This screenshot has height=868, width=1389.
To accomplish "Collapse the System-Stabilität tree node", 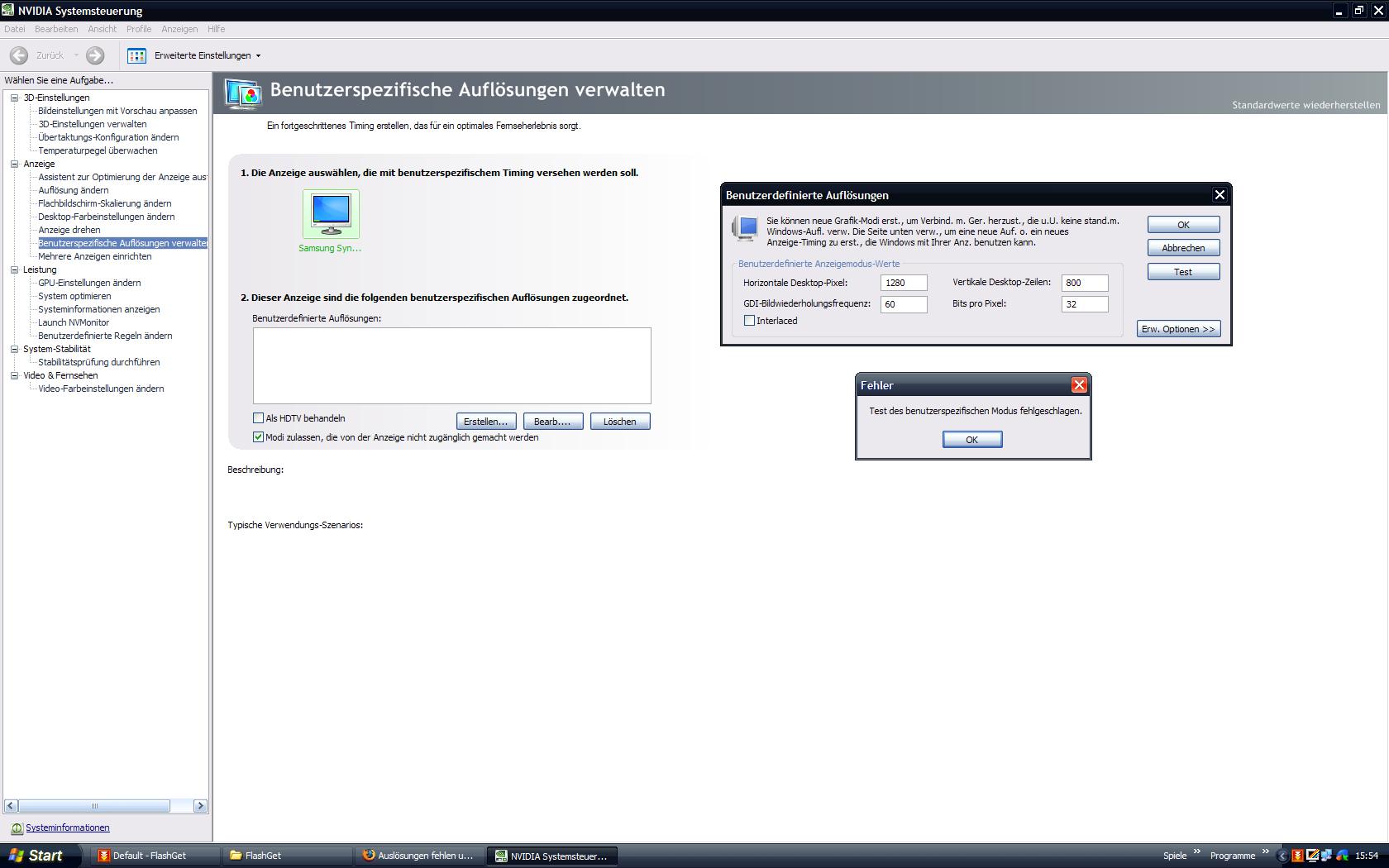I will tap(14, 349).
